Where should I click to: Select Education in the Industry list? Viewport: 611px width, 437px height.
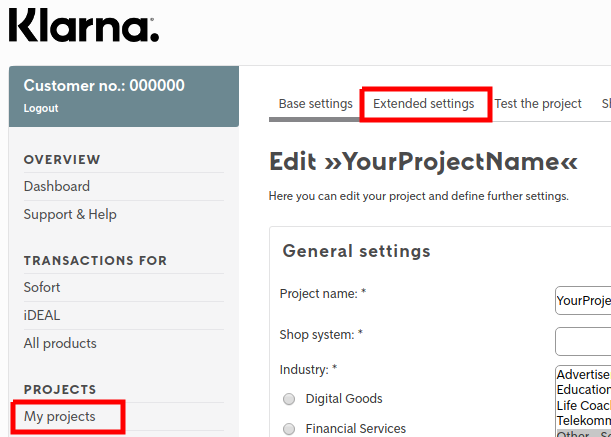tap(583, 390)
